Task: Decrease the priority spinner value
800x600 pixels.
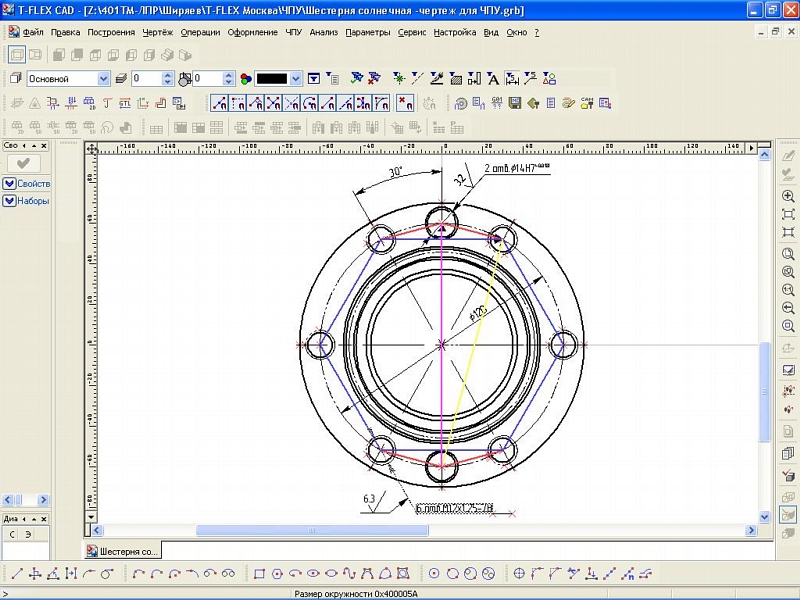Action: pyautogui.click(x=229, y=82)
